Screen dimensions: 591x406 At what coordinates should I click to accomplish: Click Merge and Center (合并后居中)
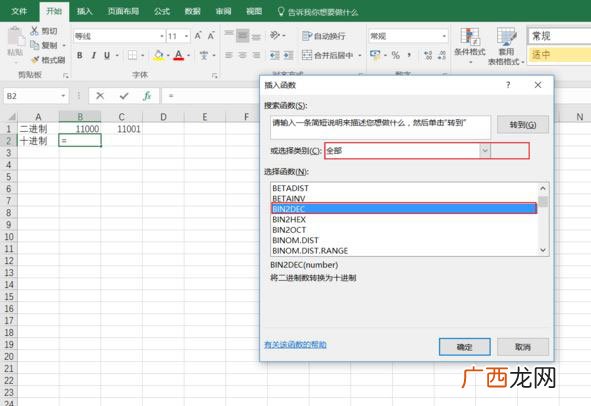327,55
